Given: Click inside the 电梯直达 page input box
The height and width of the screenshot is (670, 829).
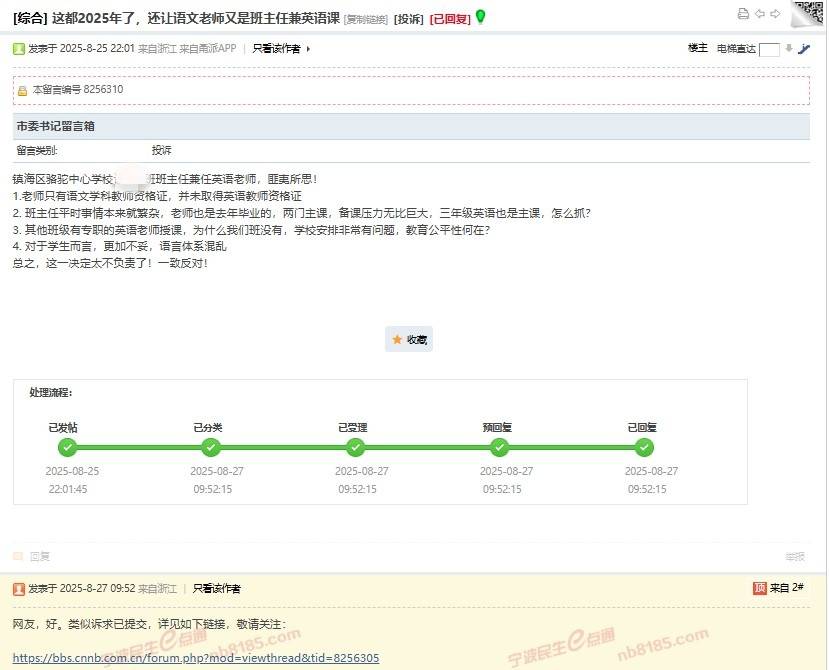Looking at the screenshot, I should point(769,48).
